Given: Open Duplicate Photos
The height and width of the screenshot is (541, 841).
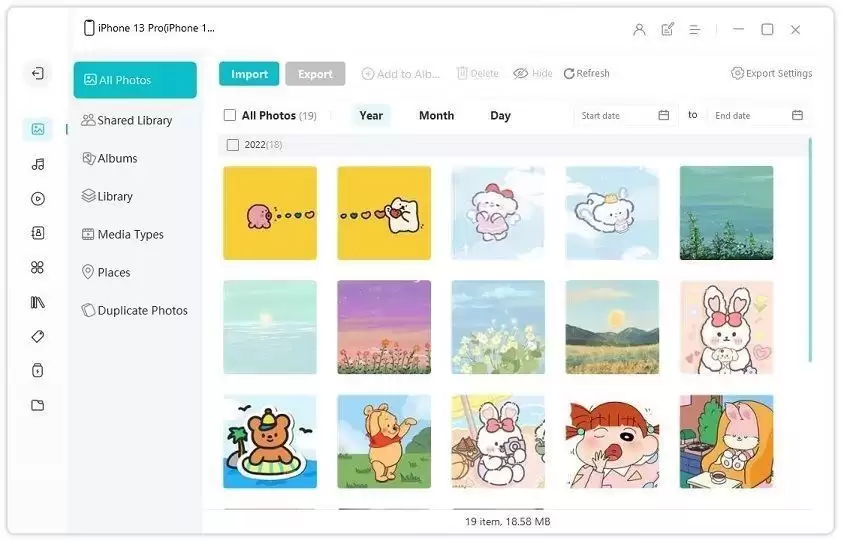Looking at the screenshot, I should [134, 310].
